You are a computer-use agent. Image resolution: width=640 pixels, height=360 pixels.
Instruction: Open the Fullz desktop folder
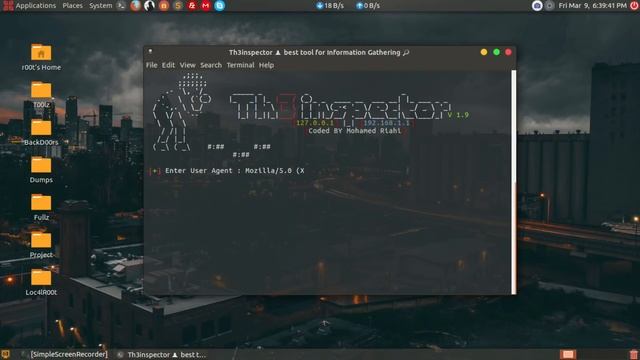coord(41,207)
